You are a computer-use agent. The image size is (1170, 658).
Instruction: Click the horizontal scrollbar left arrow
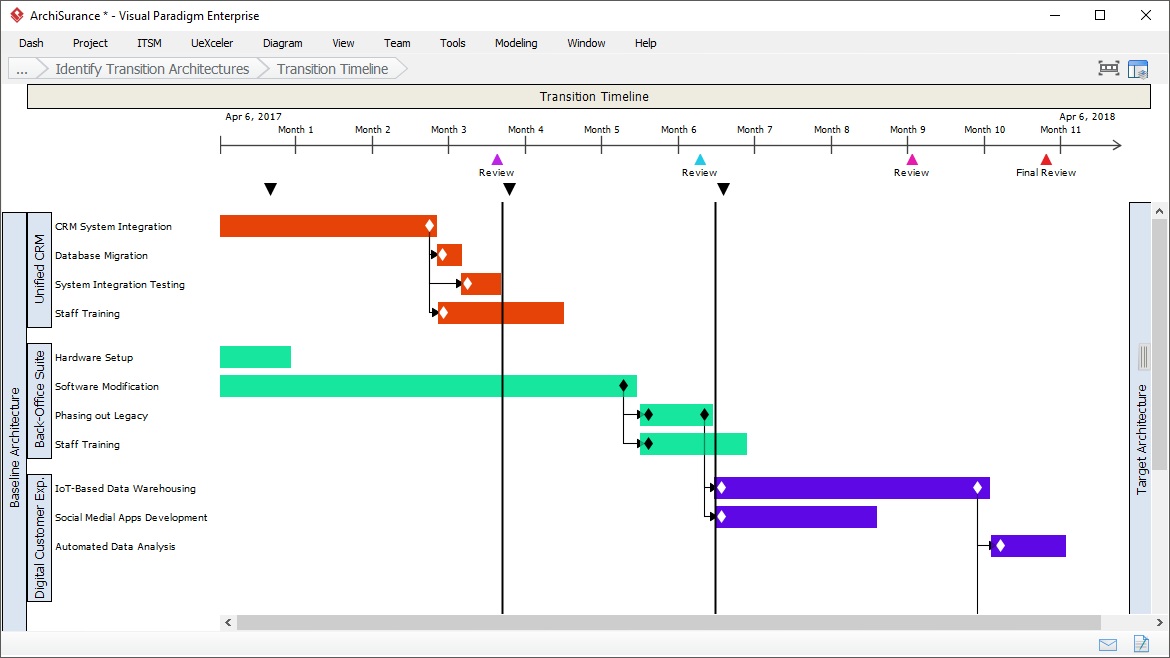[227, 622]
